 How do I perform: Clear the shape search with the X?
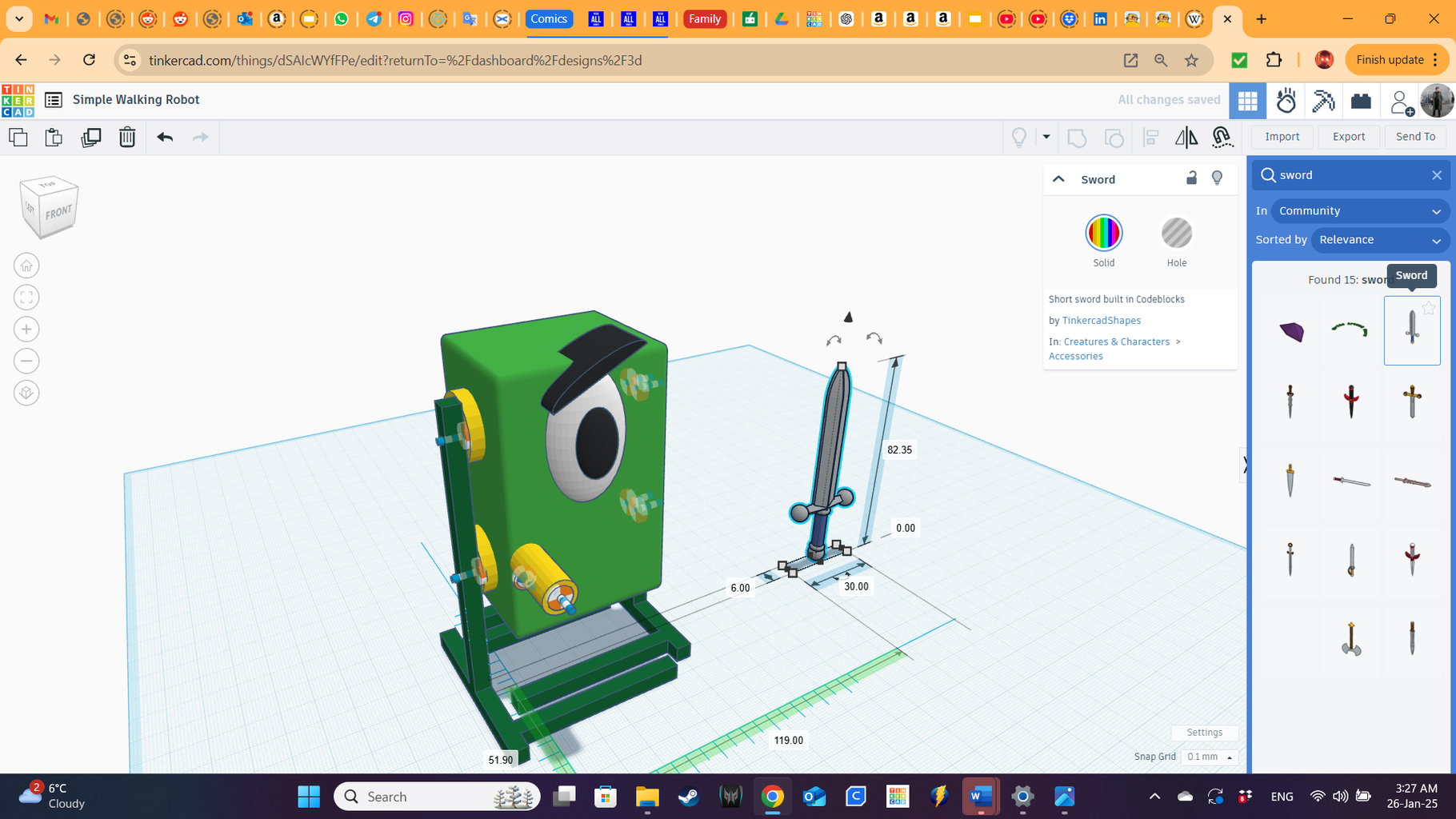point(1436,175)
